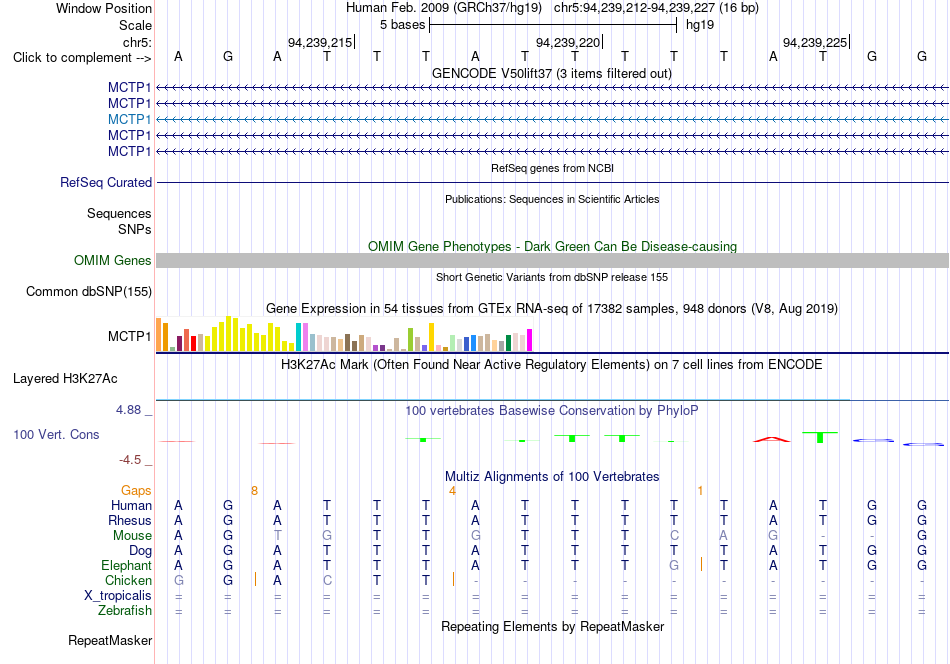The image size is (950, 664).
Task: Select the light blue MCTP1 transcript label
Action: click(129, 119)
